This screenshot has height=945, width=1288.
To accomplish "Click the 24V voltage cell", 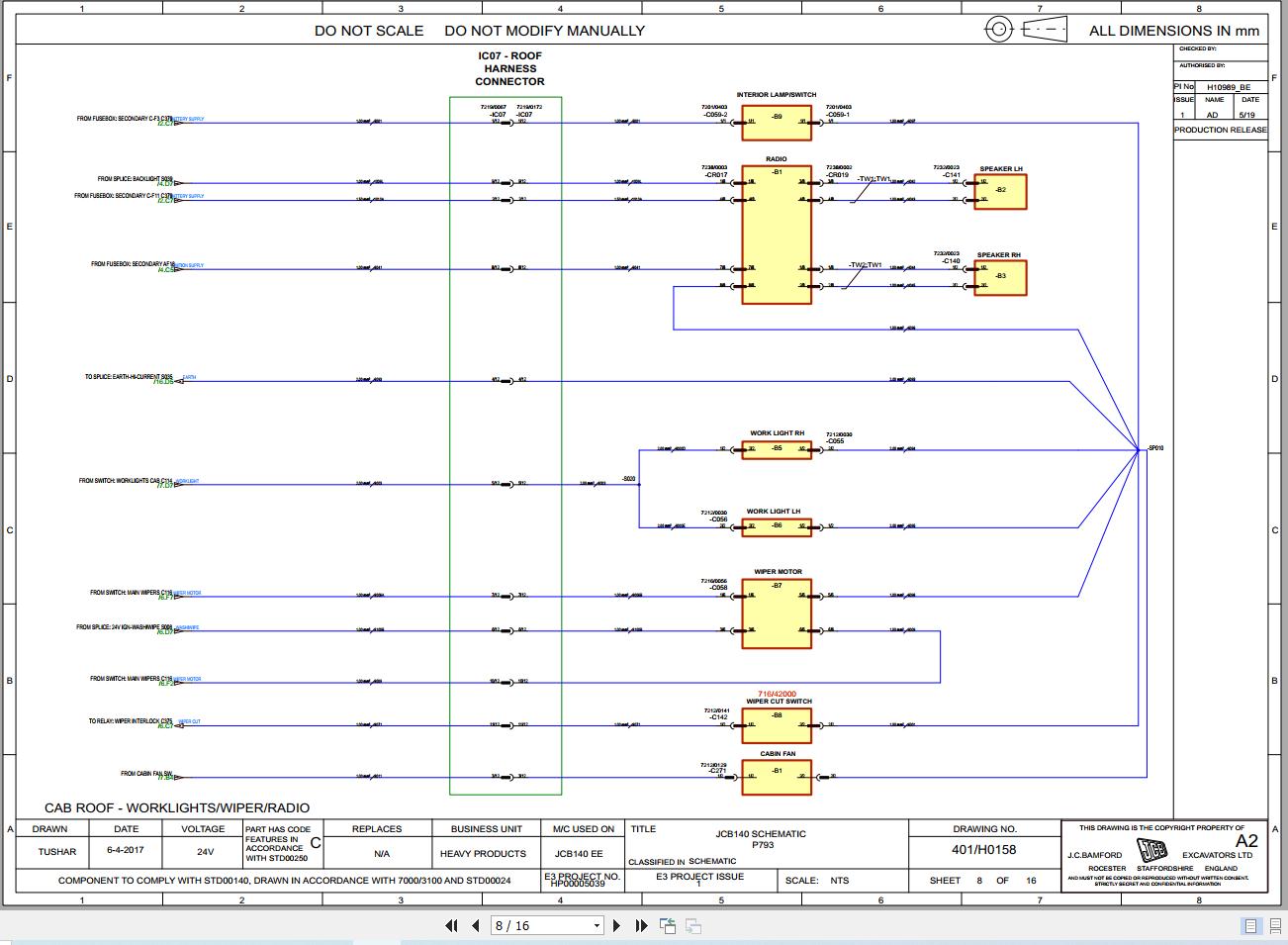I will click(205, 852).
